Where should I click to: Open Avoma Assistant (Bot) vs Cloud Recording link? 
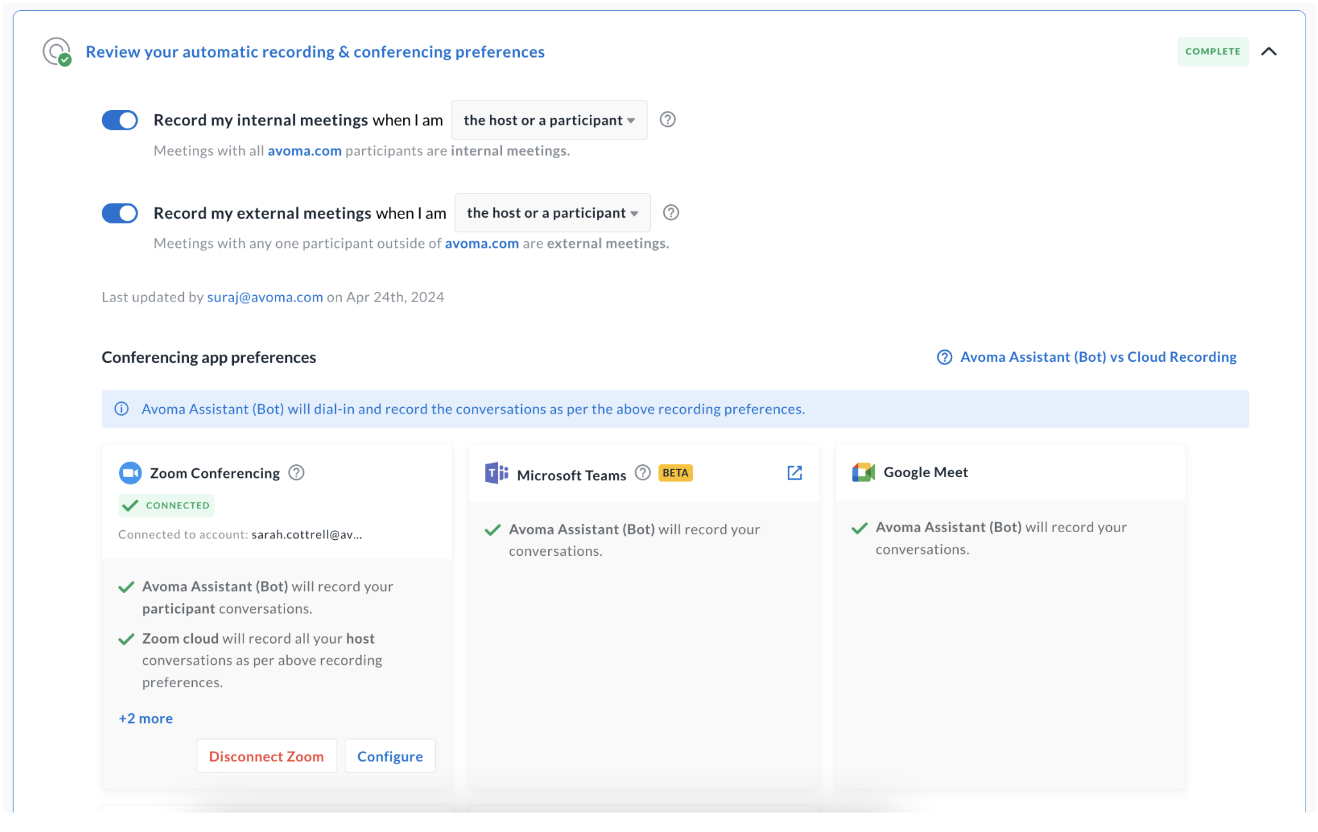pyautogui.click(x=1097, y=357)
